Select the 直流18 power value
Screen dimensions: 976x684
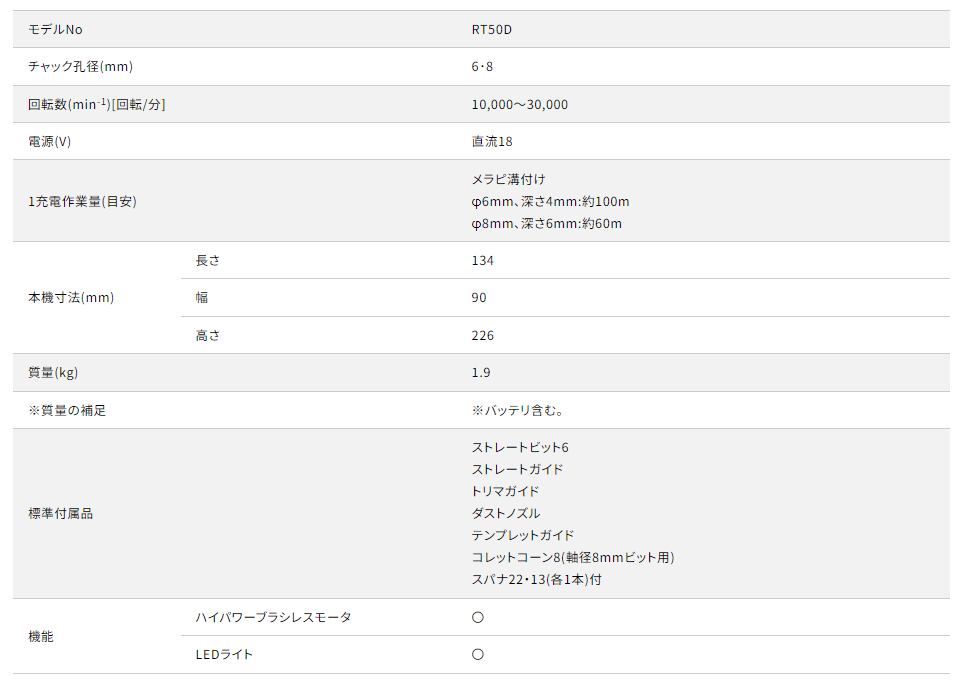point(492,142)
